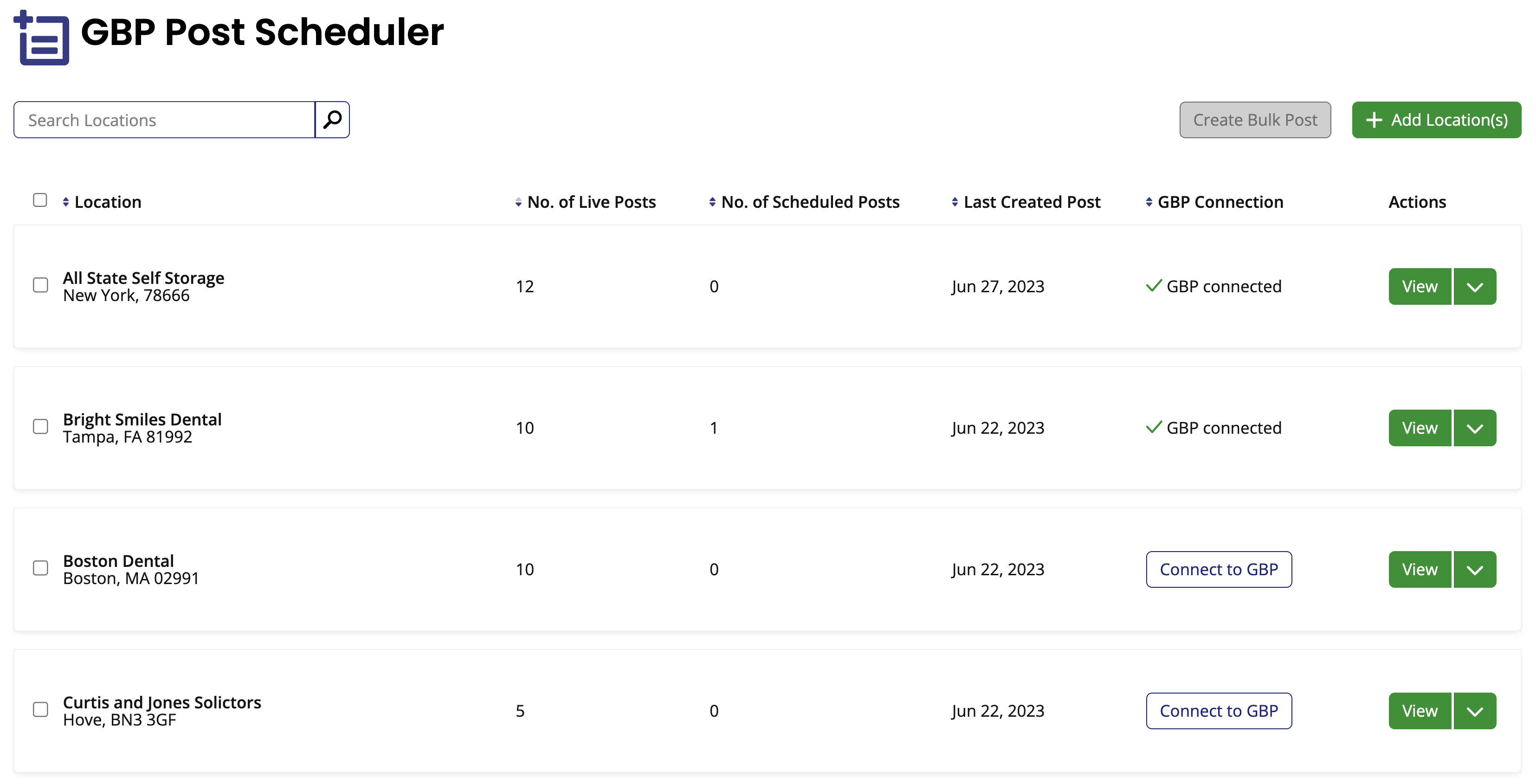The height and width of the screenshot is (784, 1536).
Task: Expand the chevron next to Curtis and Jones Solictors' View
Action: (x=1475, y=711)
